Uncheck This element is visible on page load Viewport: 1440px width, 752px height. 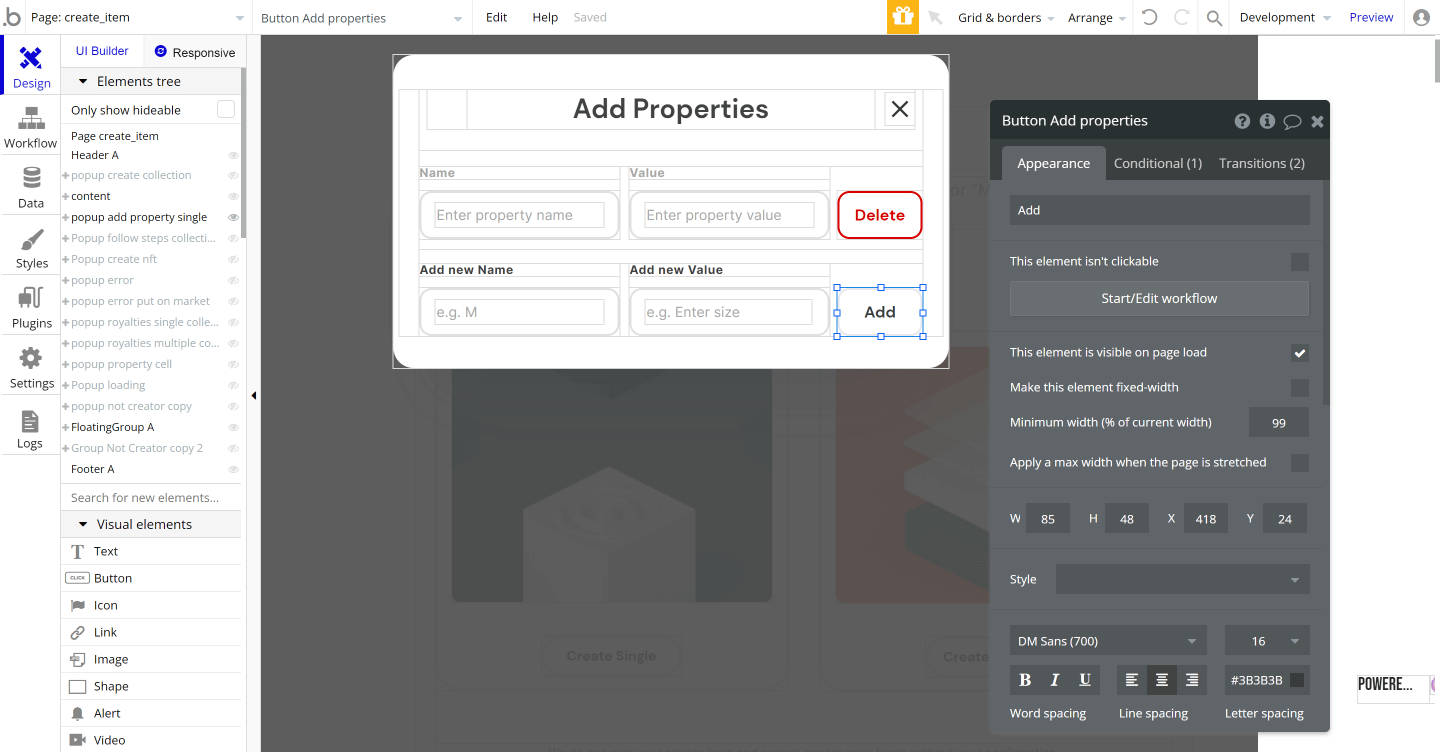1300,352
